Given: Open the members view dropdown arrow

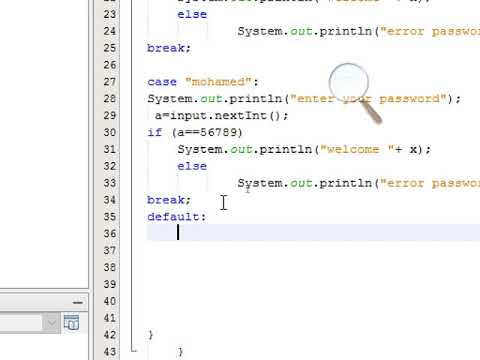Looking at the screenshot, I should [51, 323].
